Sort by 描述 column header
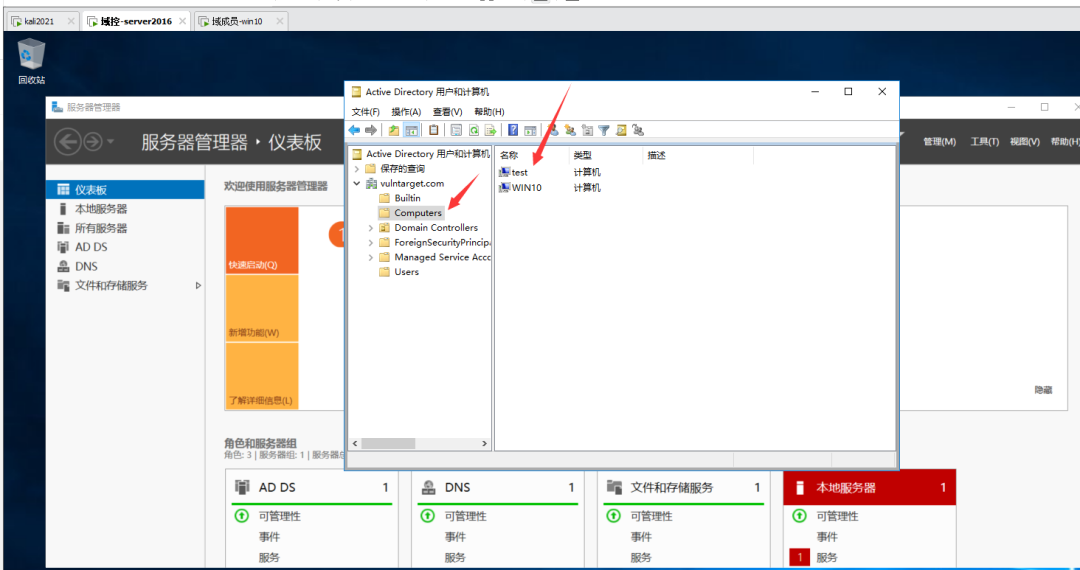Image resolution: width=1080 pixels, height=570 pixels. [698, 156]
